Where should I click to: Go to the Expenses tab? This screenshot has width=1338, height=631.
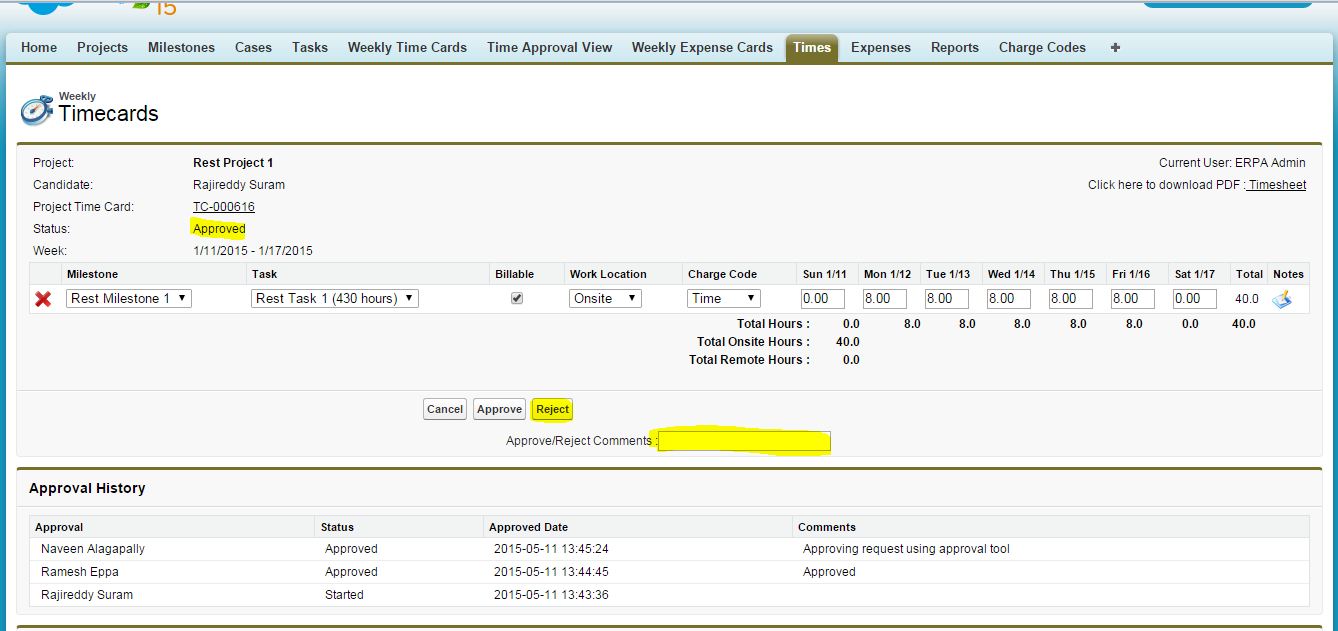880,47
